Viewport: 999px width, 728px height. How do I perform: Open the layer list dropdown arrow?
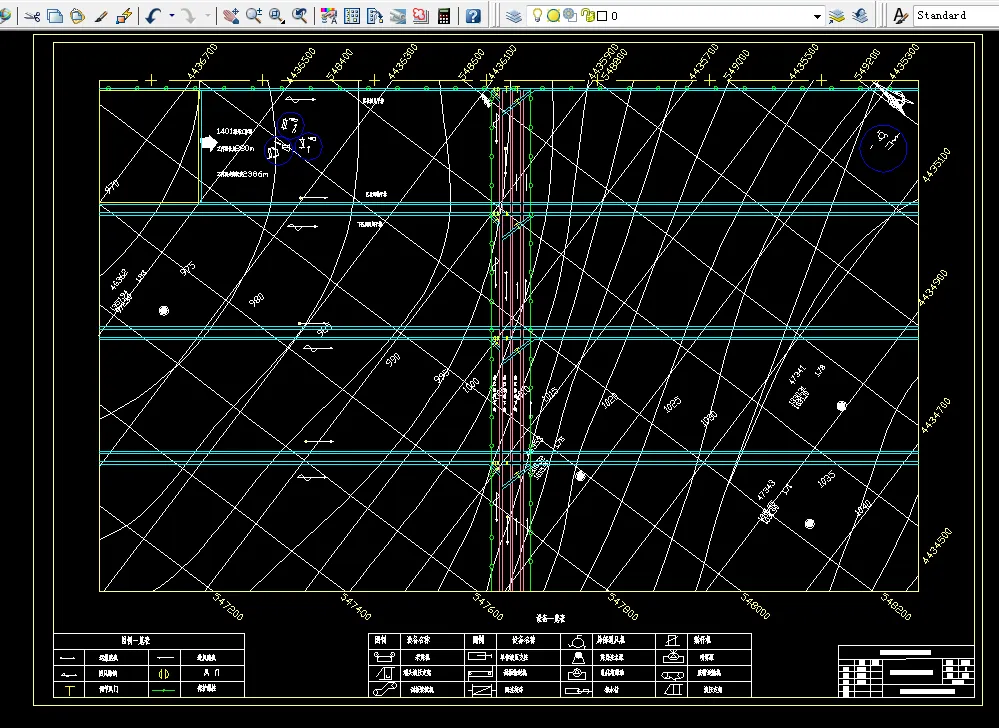[x=817, y=17]
